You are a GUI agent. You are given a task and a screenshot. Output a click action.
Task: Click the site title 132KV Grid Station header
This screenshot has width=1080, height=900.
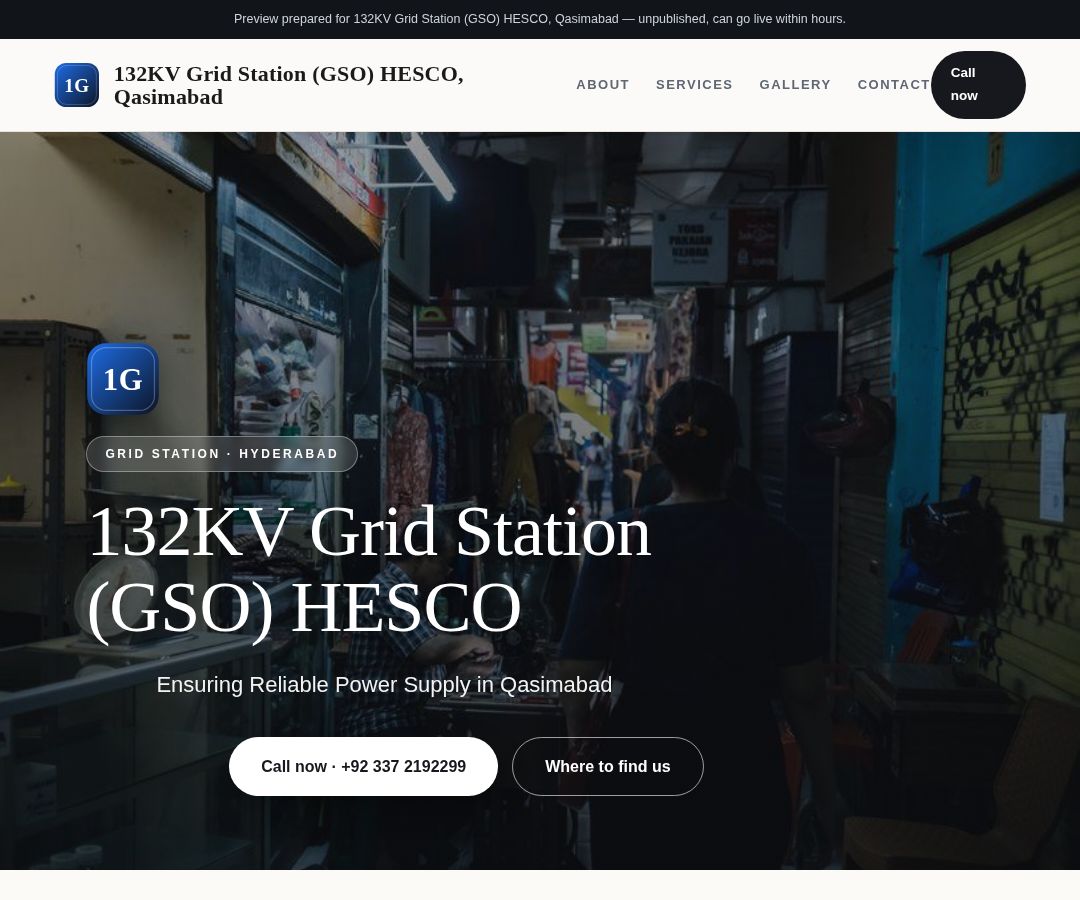pyautogui.click(x=289, y=85)
